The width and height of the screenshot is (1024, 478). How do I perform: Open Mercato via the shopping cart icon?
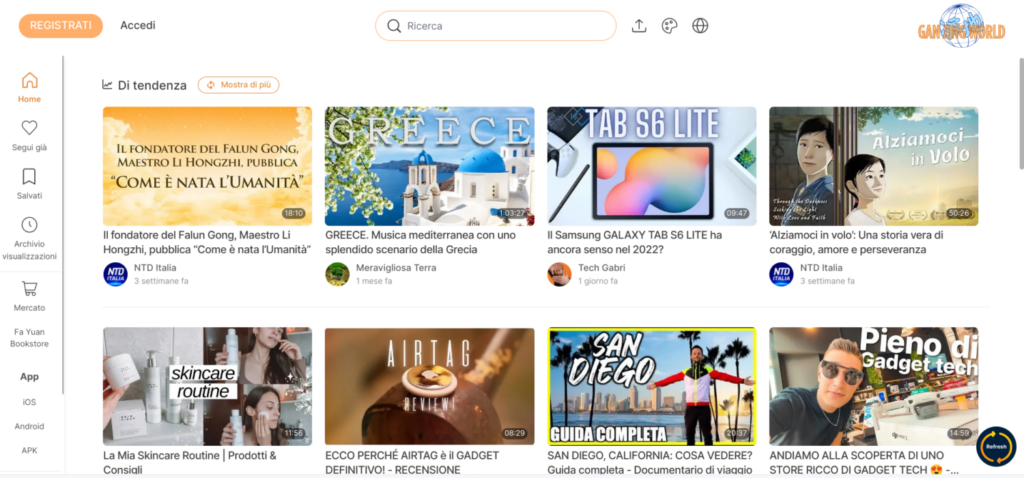click(29, 288)
